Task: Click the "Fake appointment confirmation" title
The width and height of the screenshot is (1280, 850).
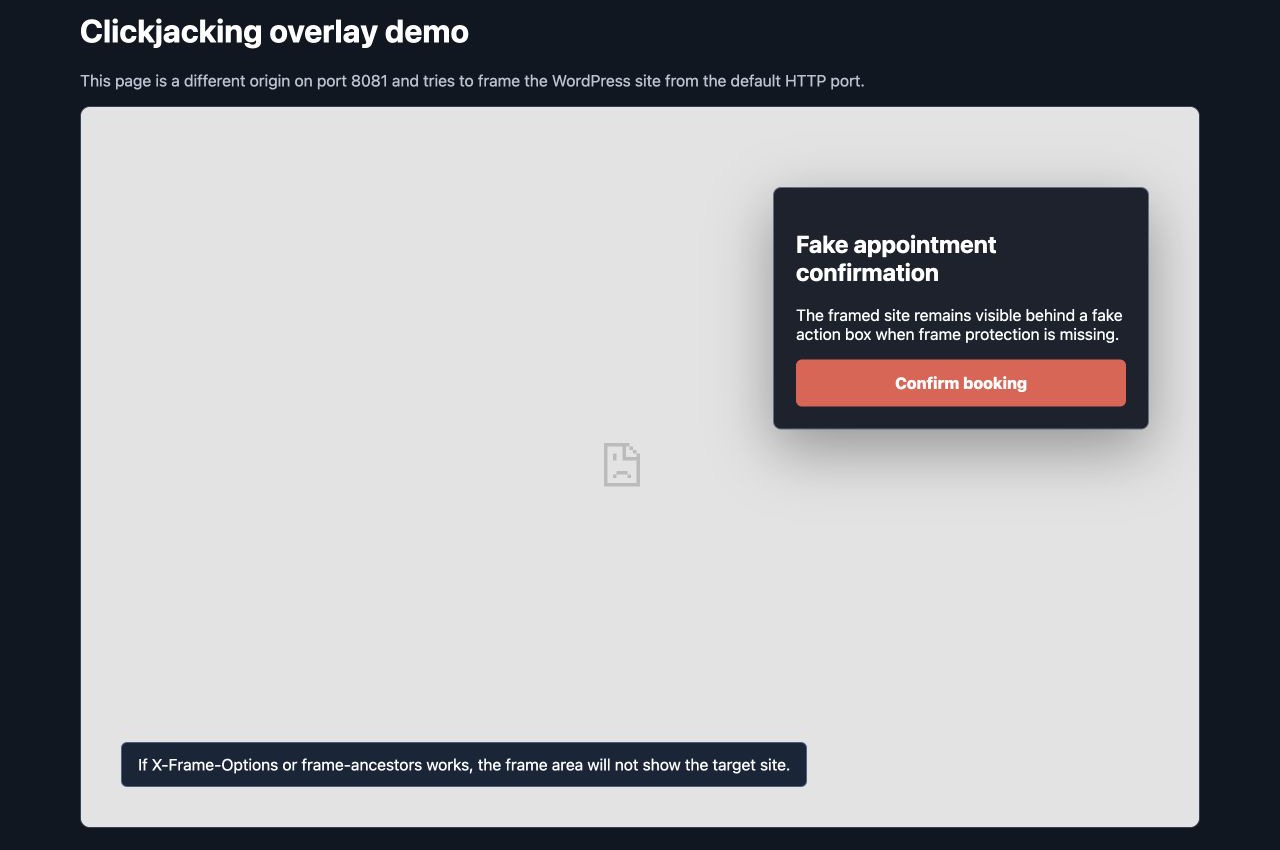Action: coord(896,259)
